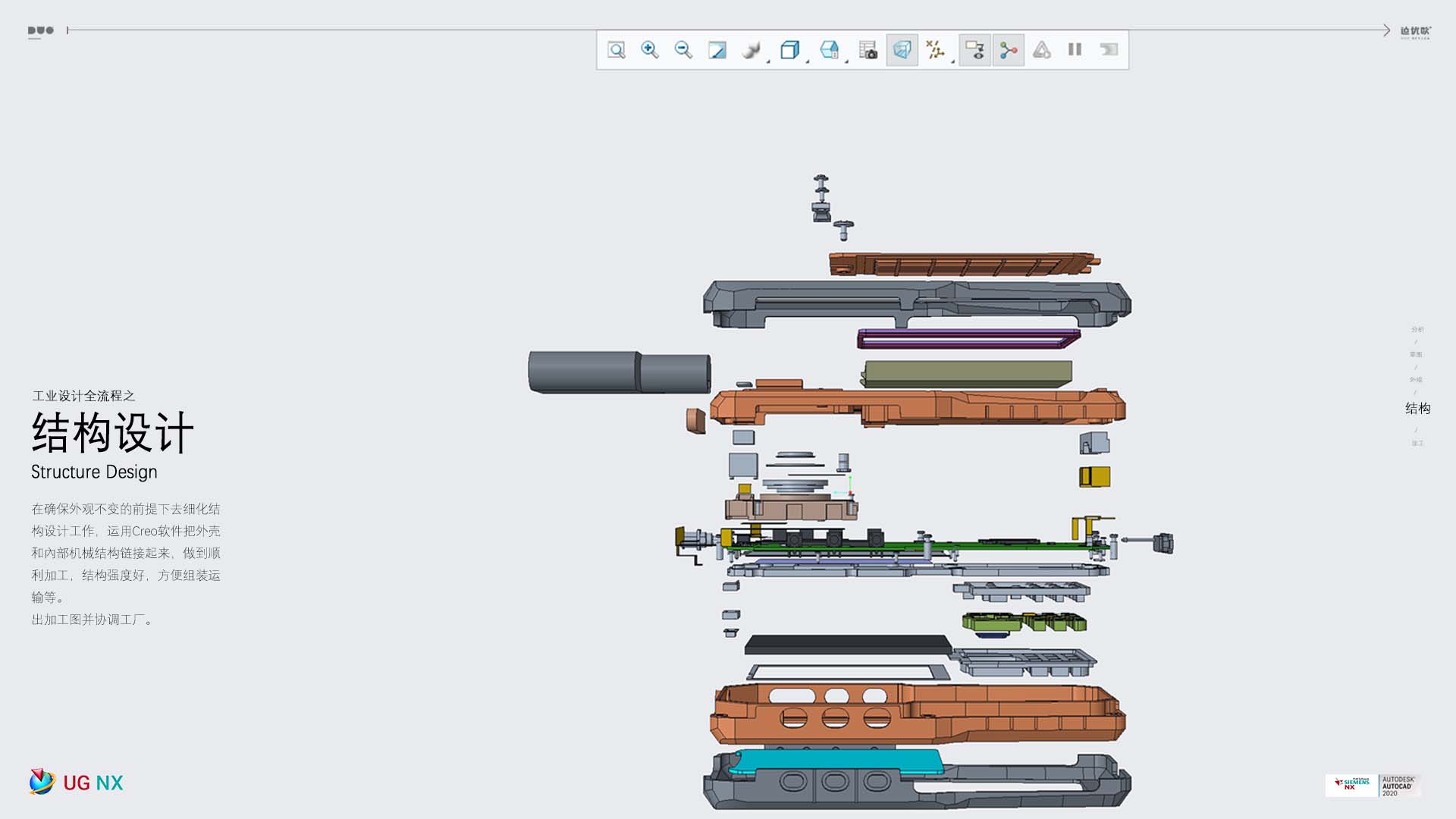Toggle the spin center button
Screen dimensions: 1456x819
tap(1008, 50)
